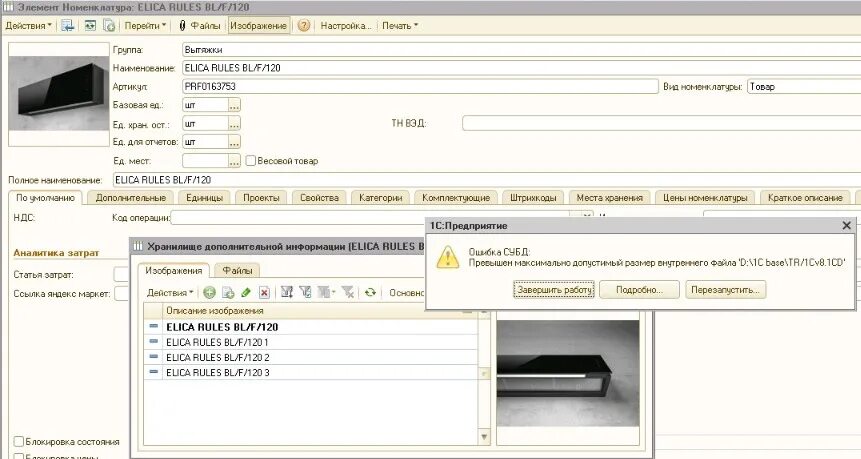Switch to the Свойства tab
This screenshot has width=861, height=459.
(319, 198)
